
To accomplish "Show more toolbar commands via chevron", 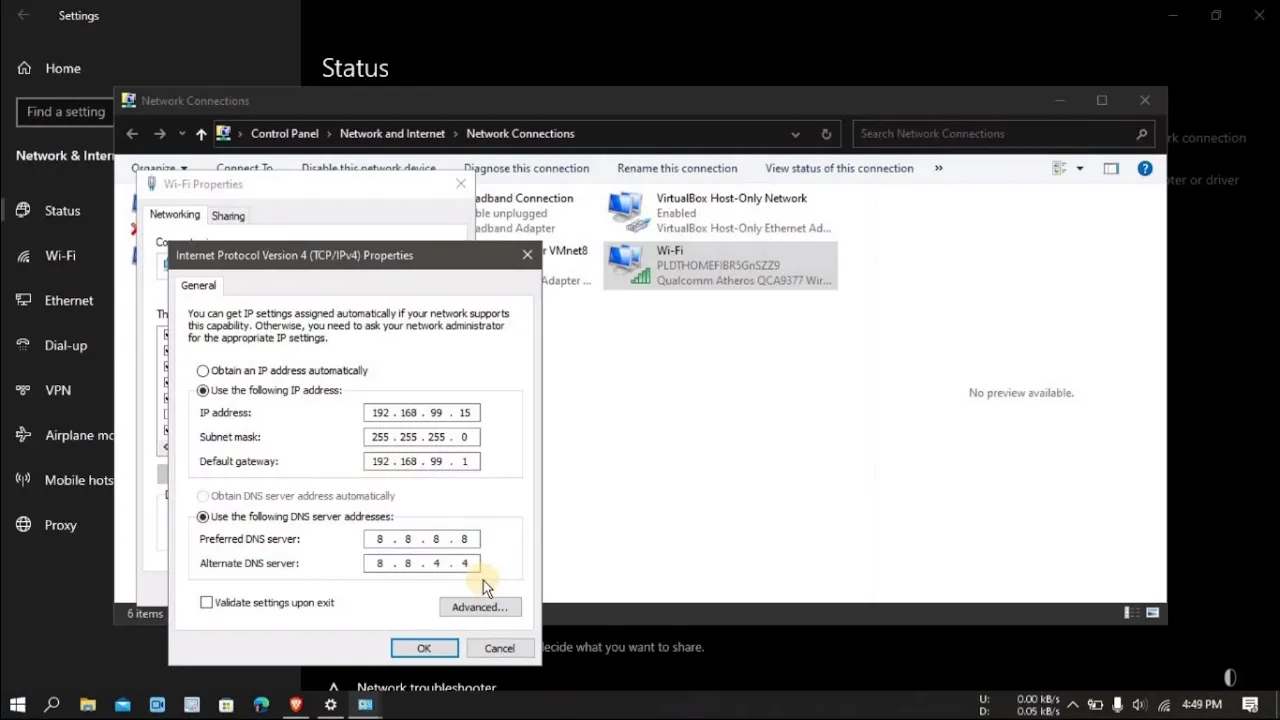I will pyautogui.click(x=938, y=168).
